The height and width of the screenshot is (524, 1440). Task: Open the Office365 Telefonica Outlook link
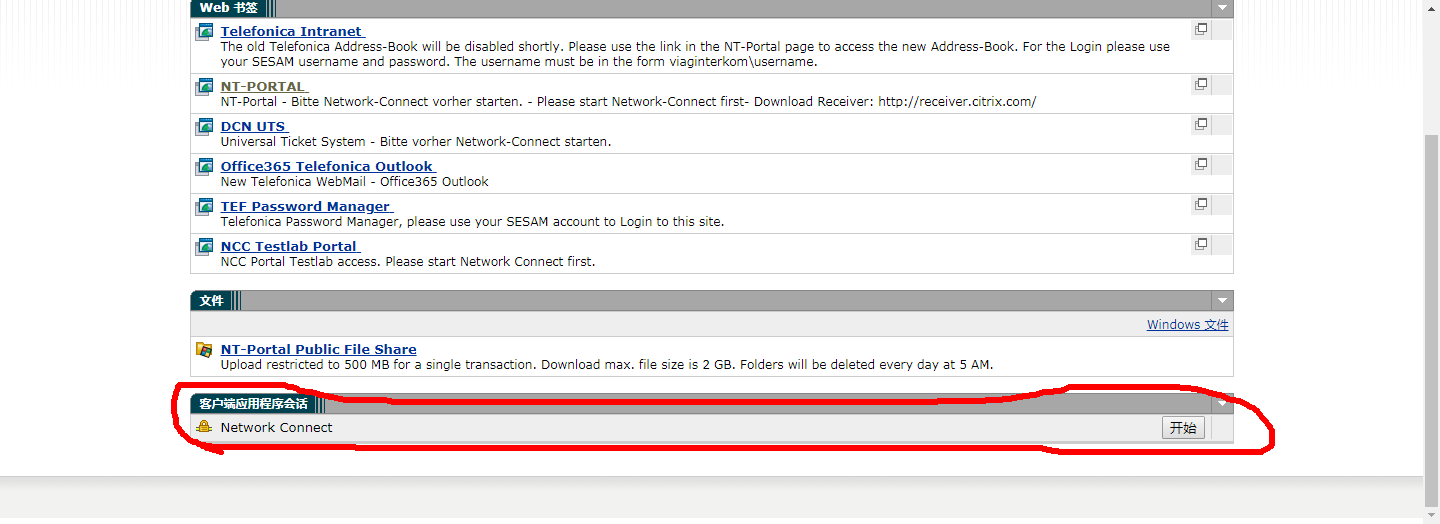point(327,166)
